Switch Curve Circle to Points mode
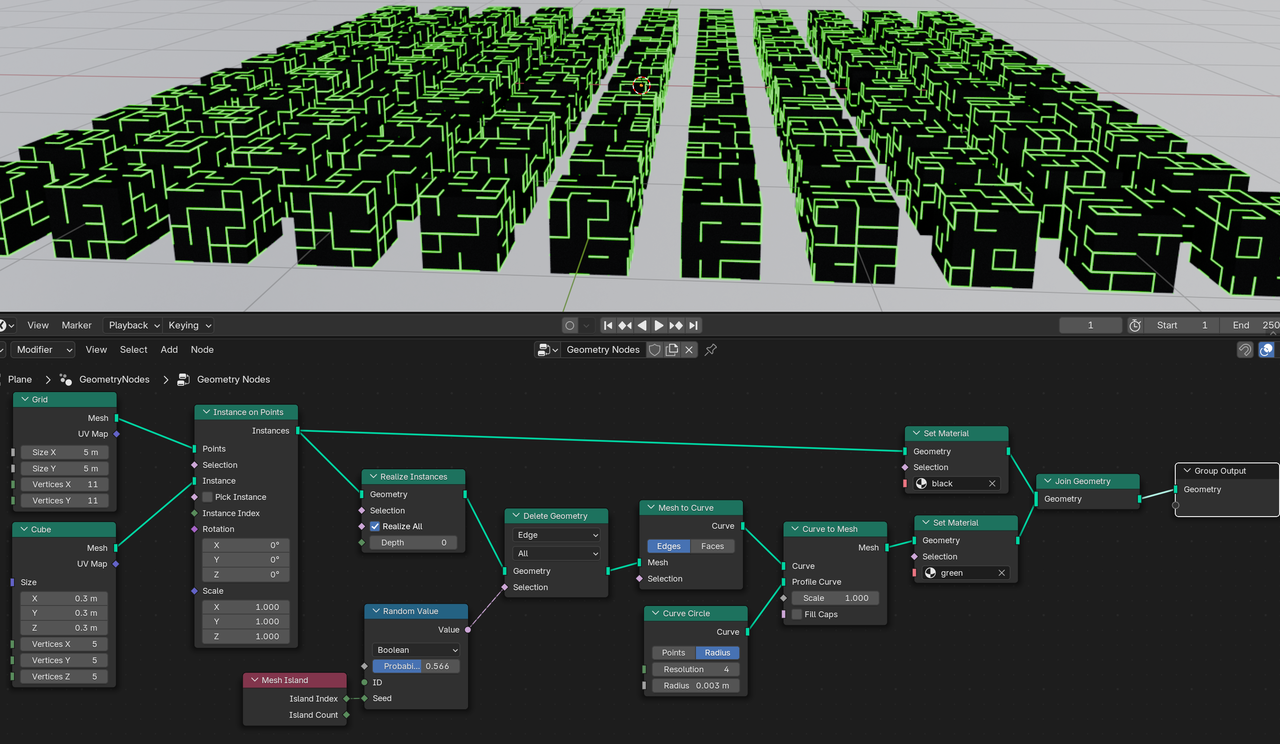Viewport: 1280px width, 744px height. 674,653
